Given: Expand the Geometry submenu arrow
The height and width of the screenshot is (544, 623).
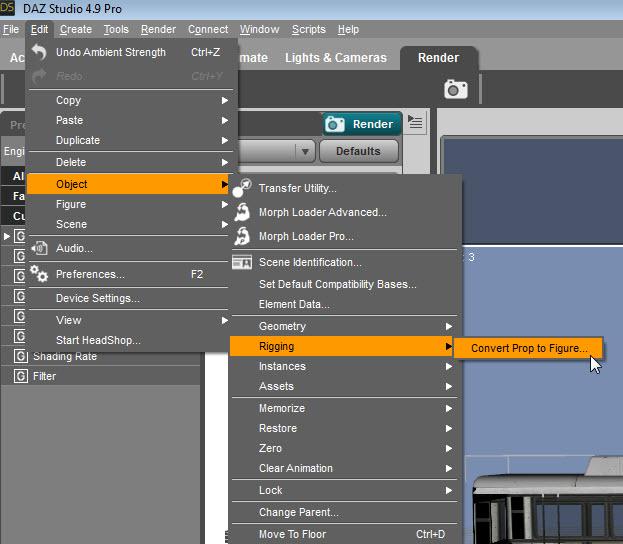Looking at the screenshot, I should (449, 326).
